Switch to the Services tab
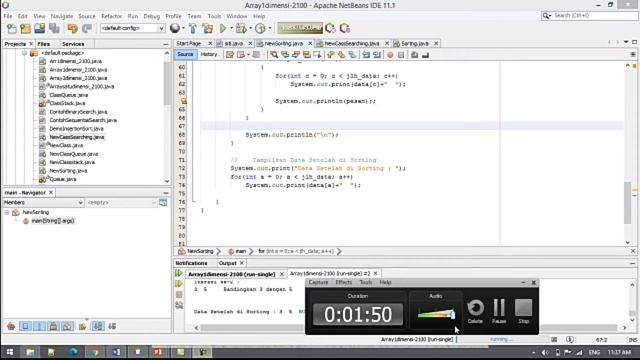Screen dimensions: 640x360 tap(73, 44)
